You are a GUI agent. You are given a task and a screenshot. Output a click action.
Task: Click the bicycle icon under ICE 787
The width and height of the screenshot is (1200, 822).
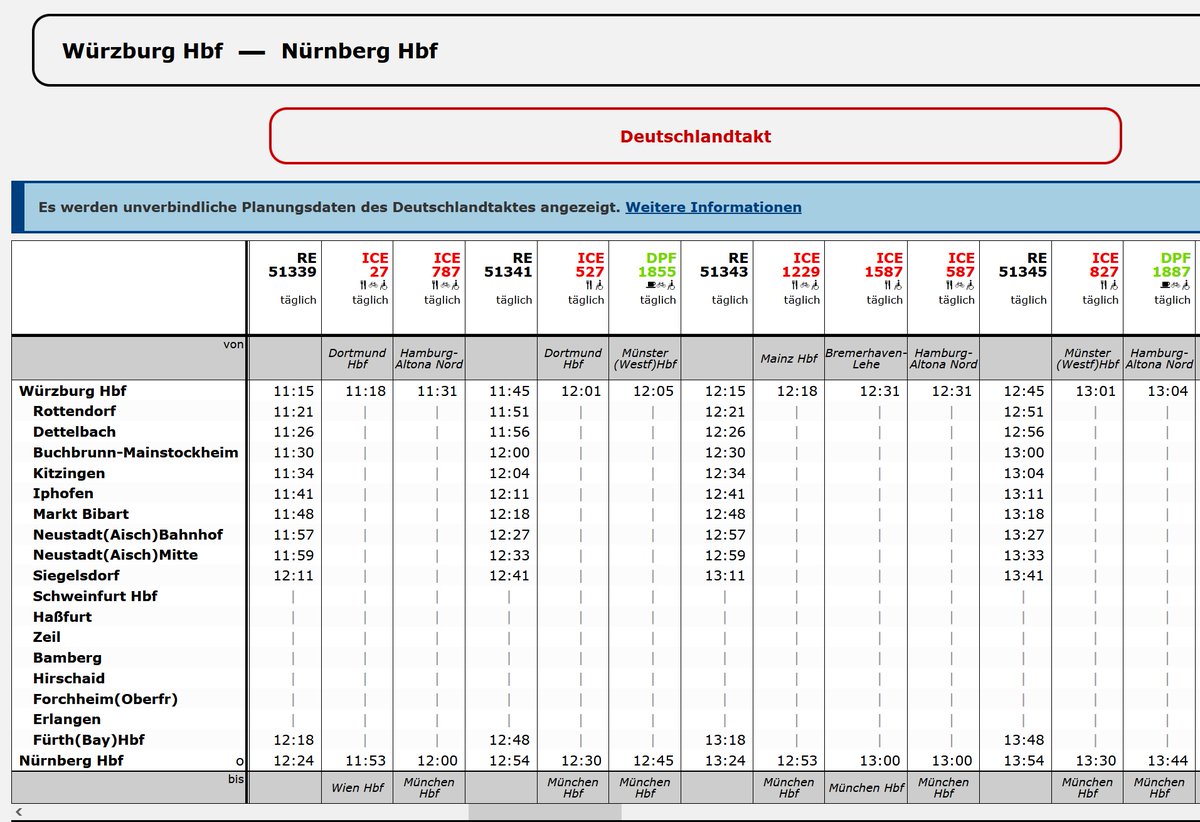[445, 285]
